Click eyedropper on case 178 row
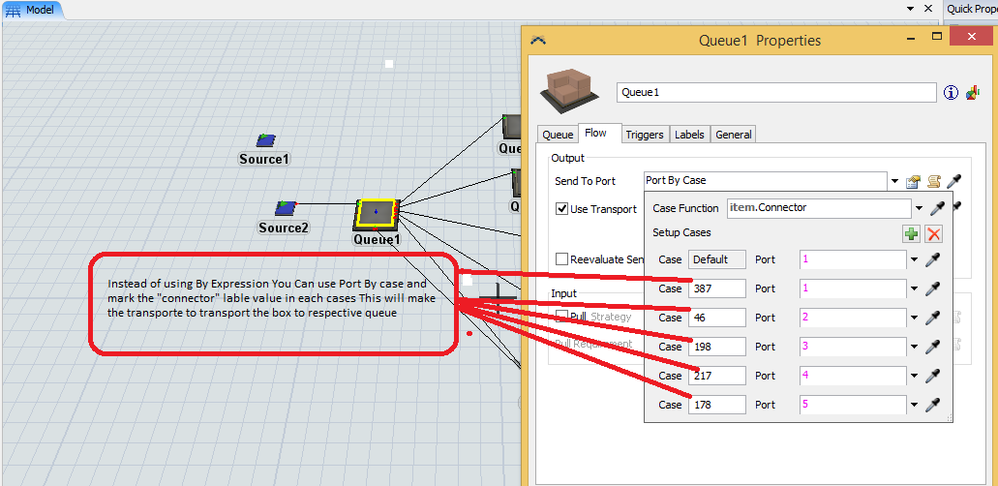 (933, 405)
